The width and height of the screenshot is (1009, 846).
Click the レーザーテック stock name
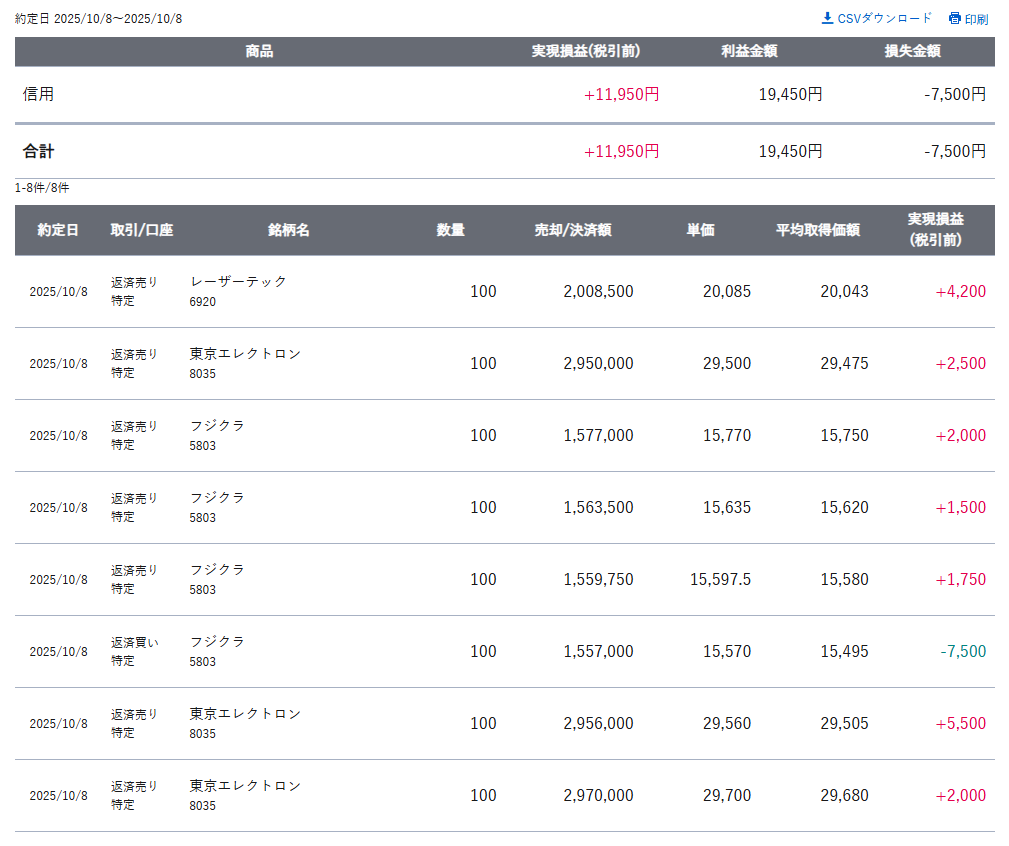coord(238,282)
